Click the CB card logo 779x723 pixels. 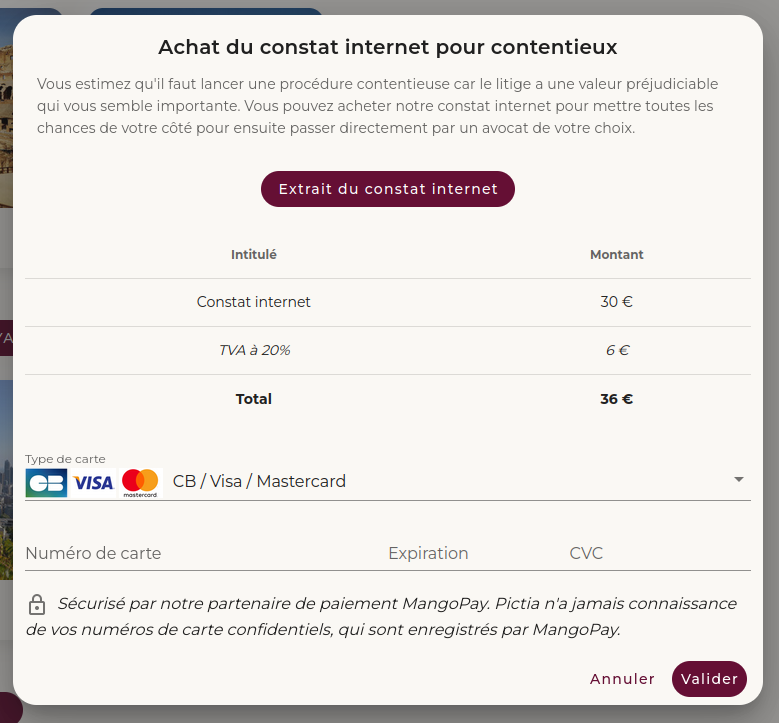tap(46, 482)
